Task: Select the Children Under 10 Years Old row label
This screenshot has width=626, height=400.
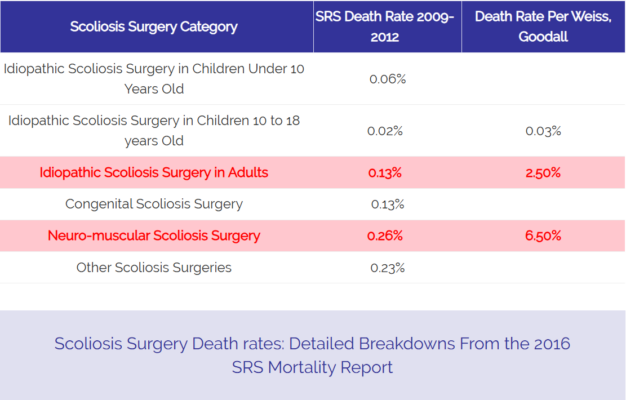Action: (x=155, y=78)
